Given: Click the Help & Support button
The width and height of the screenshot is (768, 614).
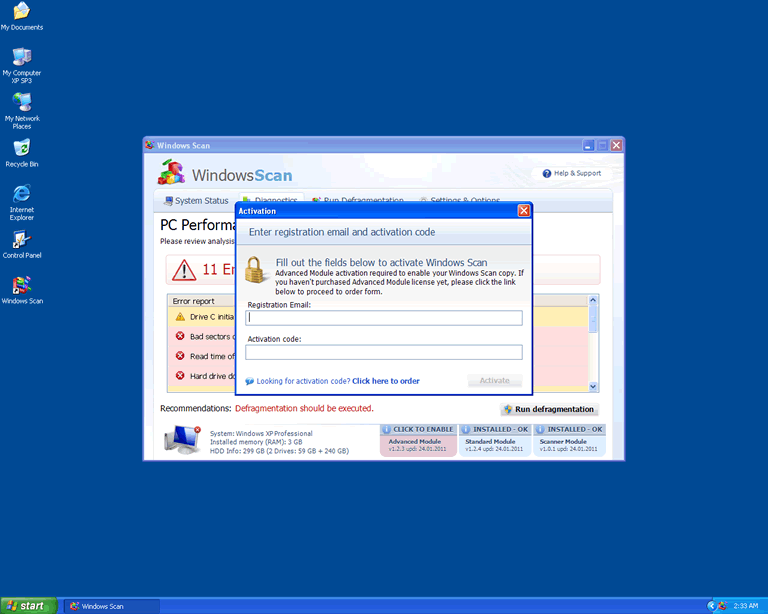Looking at the screenshot, I should tap(572, 173).
